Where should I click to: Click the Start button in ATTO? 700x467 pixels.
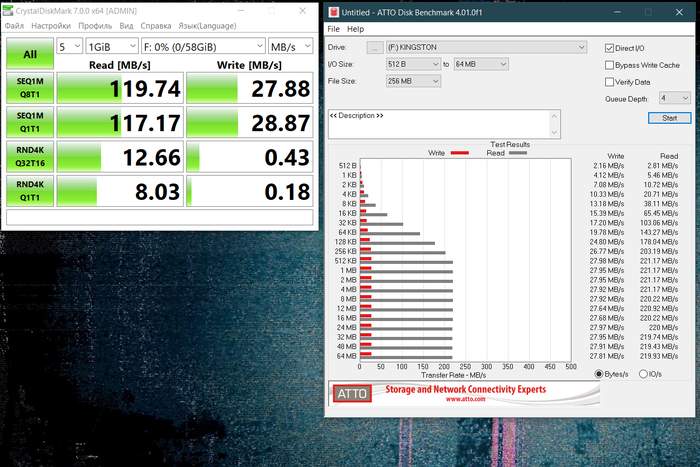pos(669,118)
